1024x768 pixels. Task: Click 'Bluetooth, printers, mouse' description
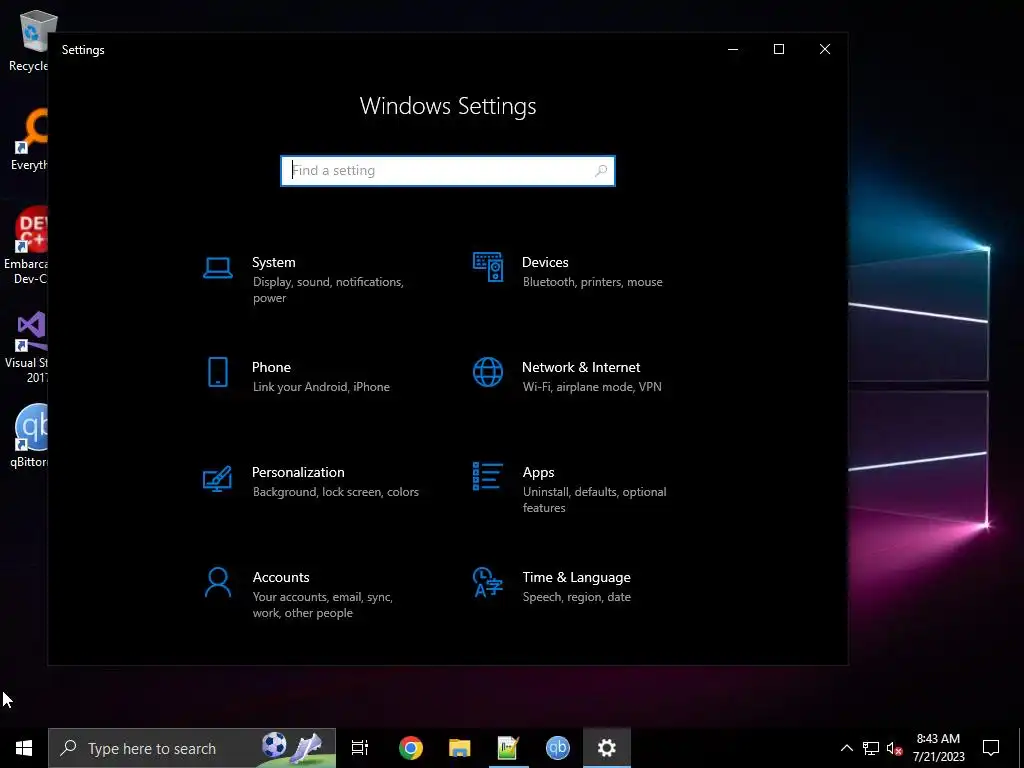pyautogui.click(x=592, y=281)
